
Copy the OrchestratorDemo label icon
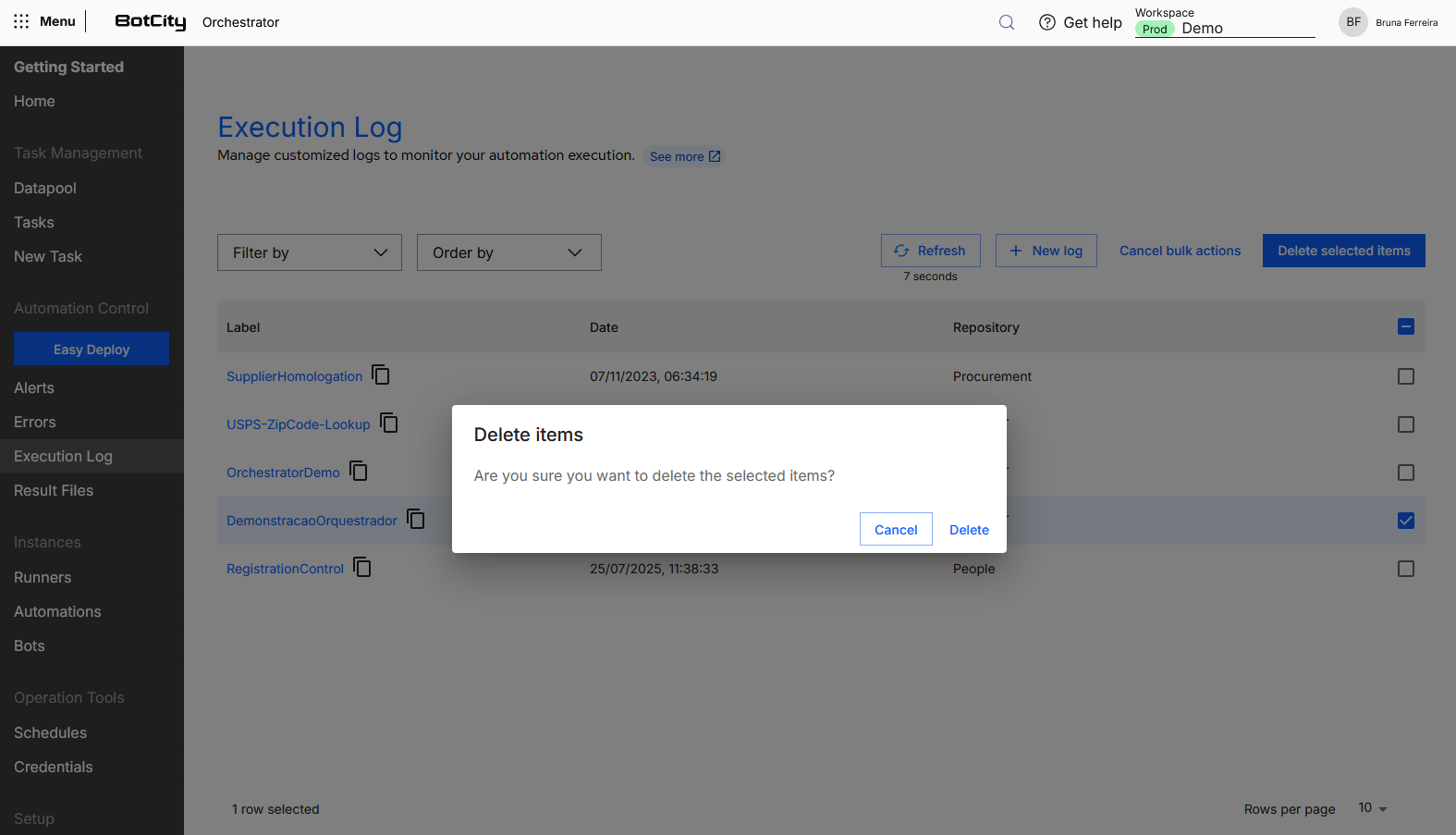click(359, 471)
